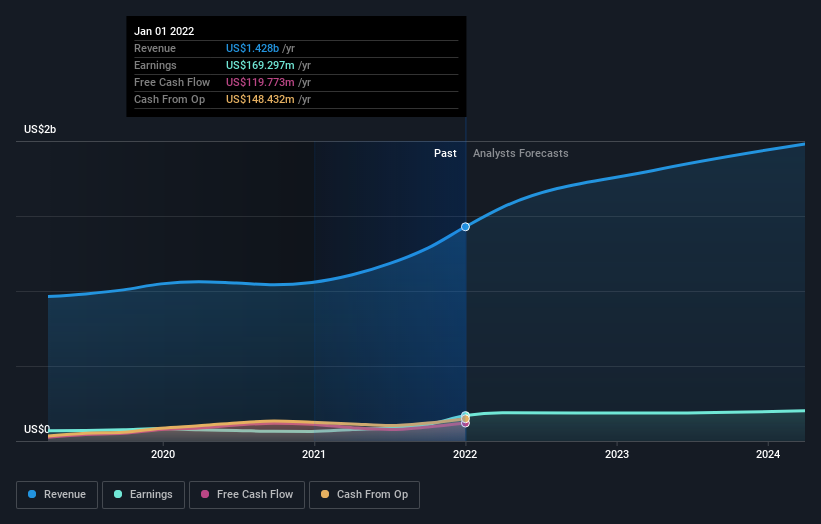Click the Free Cash Flow point at 2022

pos(465,423)
